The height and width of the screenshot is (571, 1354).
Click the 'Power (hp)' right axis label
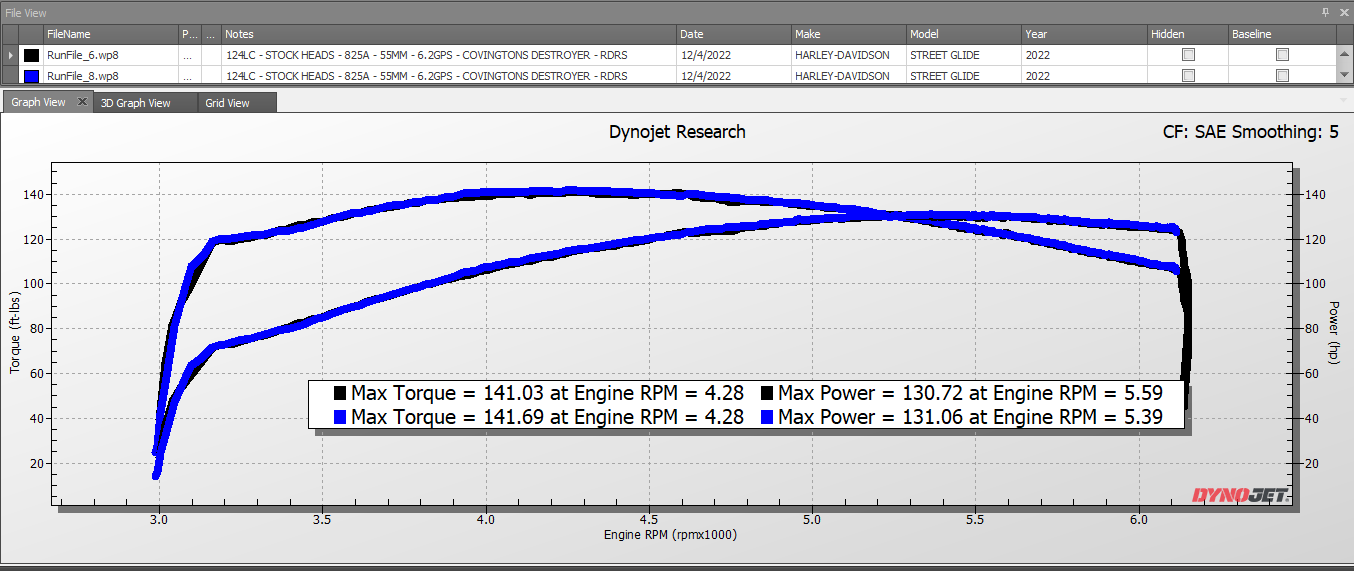click(x=1333, y=332)
